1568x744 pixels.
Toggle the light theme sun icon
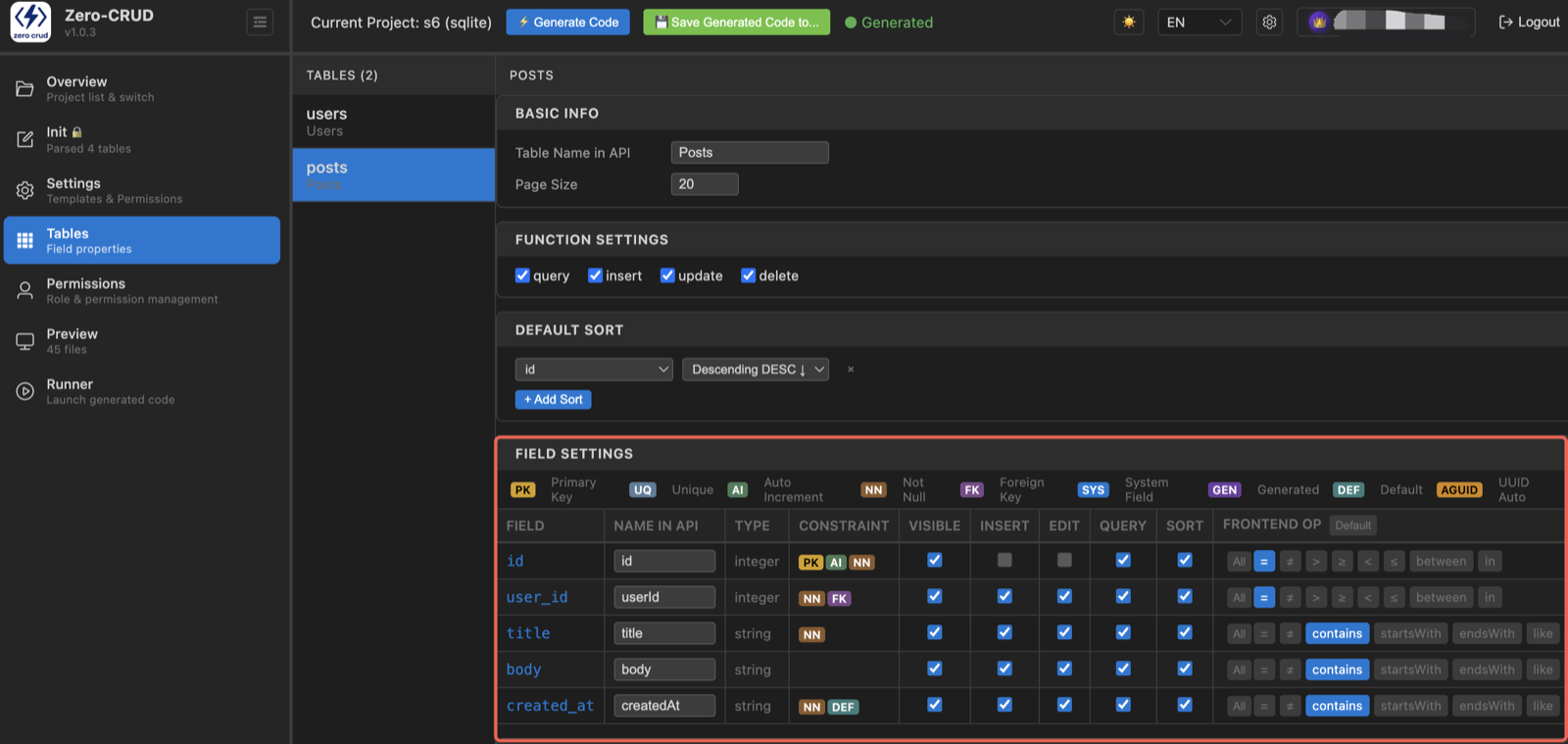[x=1129, y=22]
